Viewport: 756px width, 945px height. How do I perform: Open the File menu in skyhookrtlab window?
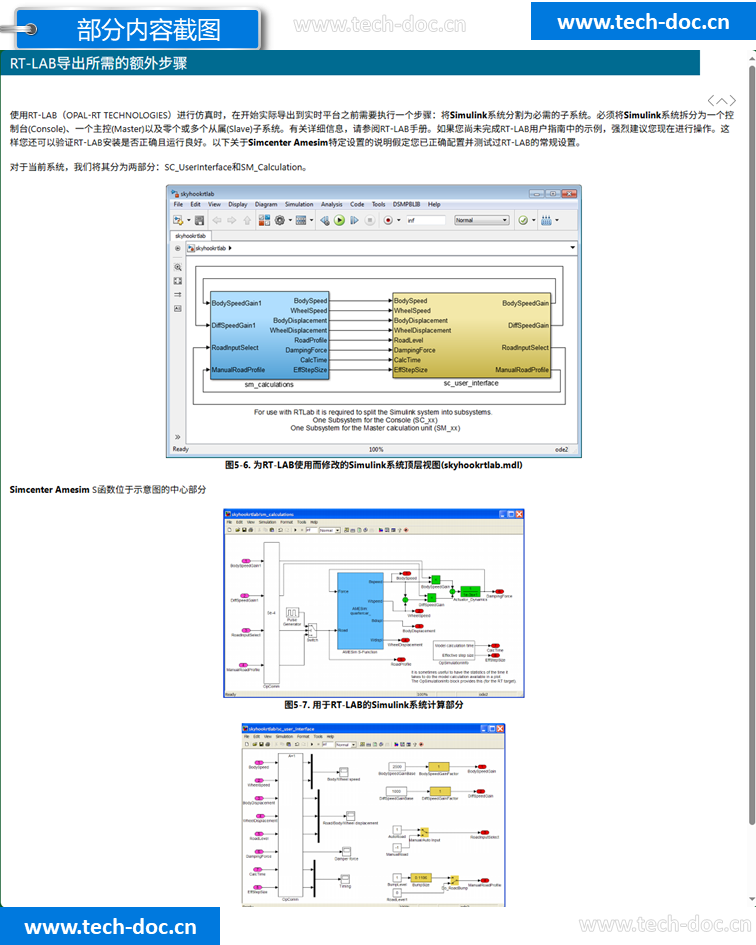point(178,204)
